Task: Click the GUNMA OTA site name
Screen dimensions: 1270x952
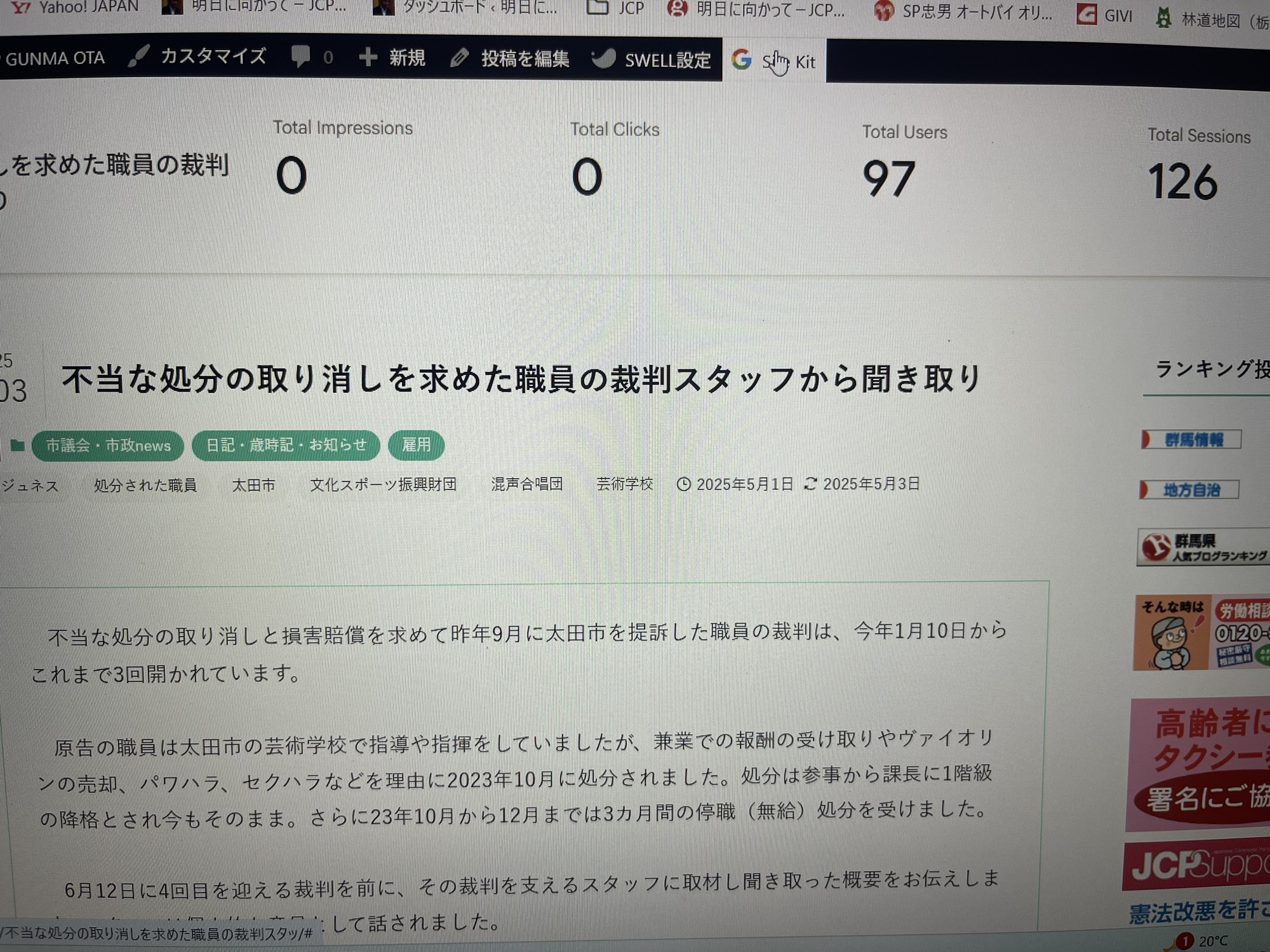Action: 55,58
